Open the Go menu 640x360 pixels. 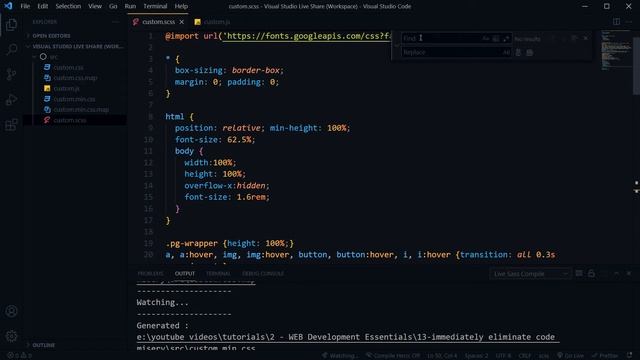click(x=113, y=6)
